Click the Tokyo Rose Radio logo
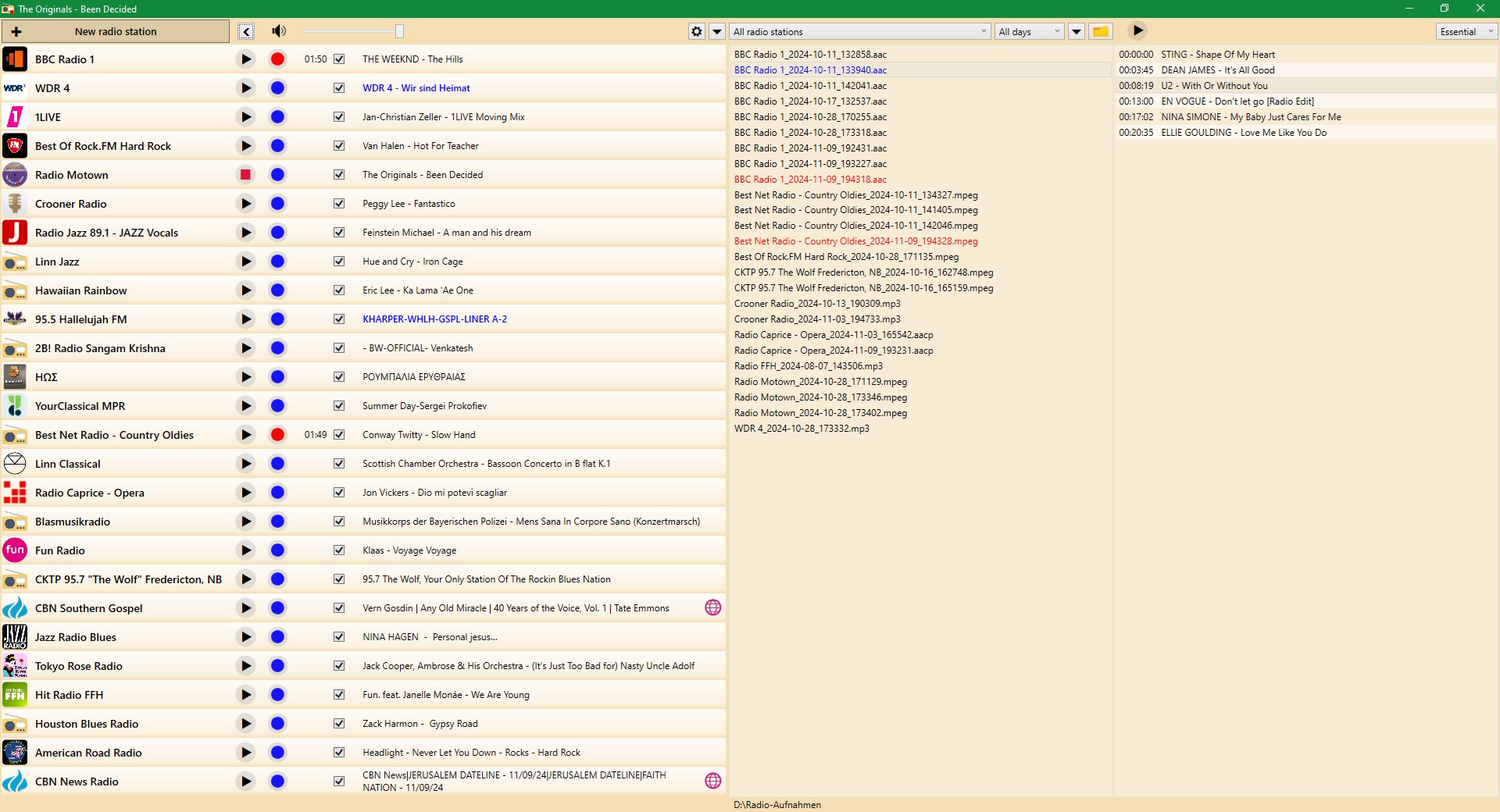Image resolution: width=1500 pixels, height=812 pixels. [x=15, y=666]
